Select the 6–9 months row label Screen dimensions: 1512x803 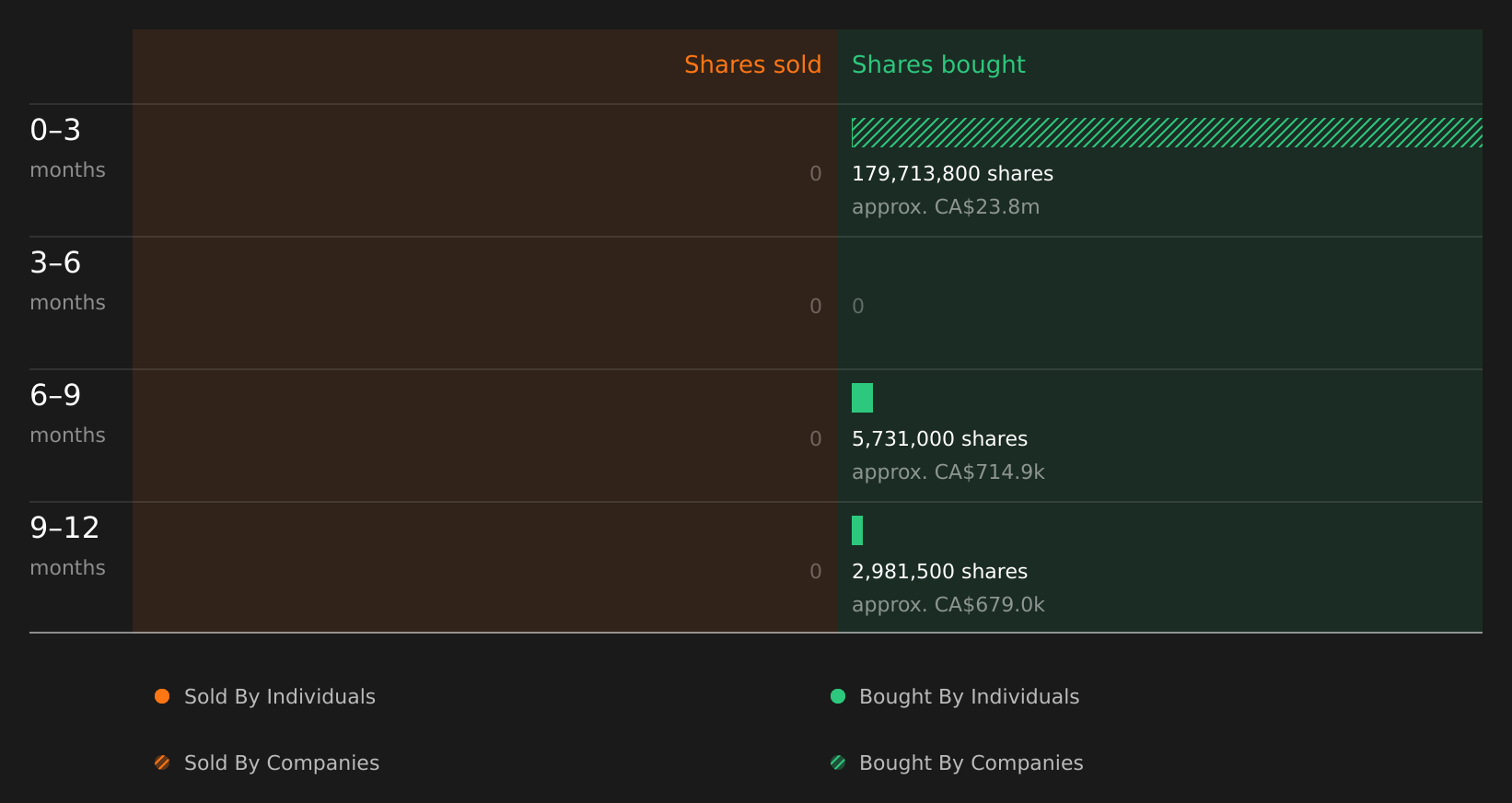pos(67,413)
